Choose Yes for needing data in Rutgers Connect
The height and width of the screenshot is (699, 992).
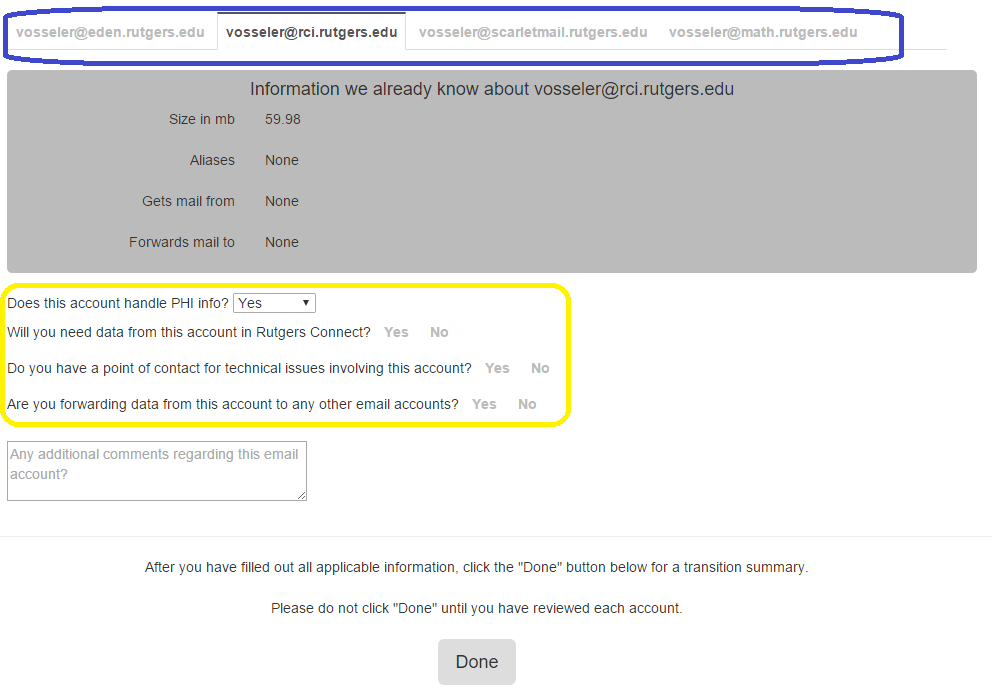point(396,332)
